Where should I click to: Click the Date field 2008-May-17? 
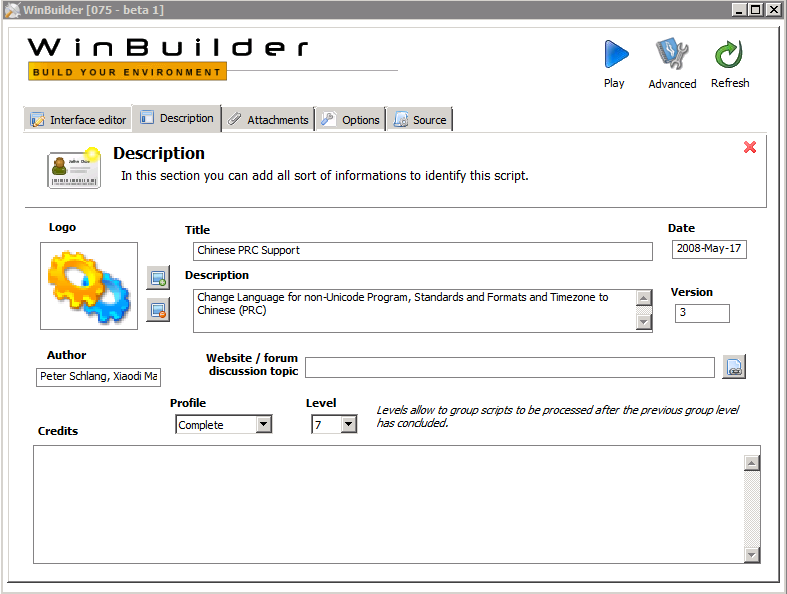[x=709, y=249]
